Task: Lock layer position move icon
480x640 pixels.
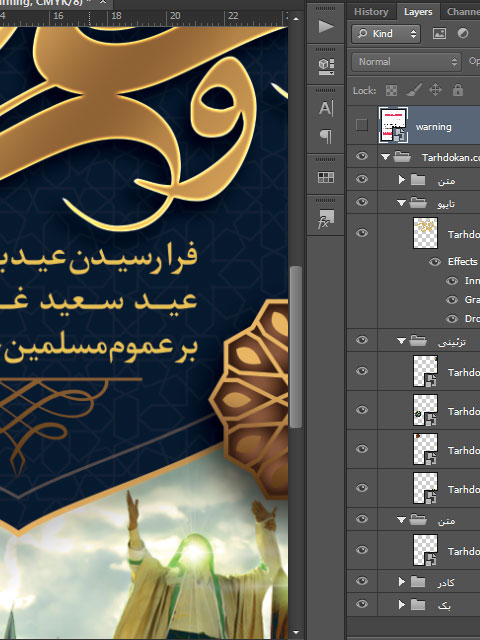Action: point(435,90)
